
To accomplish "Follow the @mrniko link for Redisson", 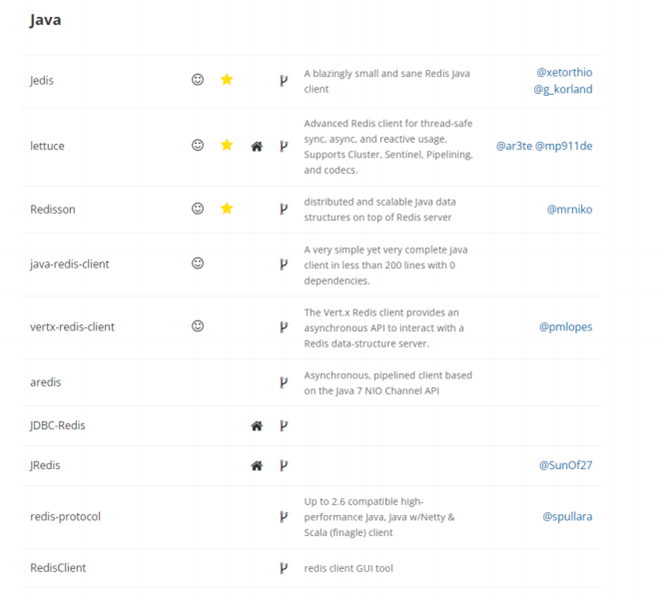I will point(569,209).
